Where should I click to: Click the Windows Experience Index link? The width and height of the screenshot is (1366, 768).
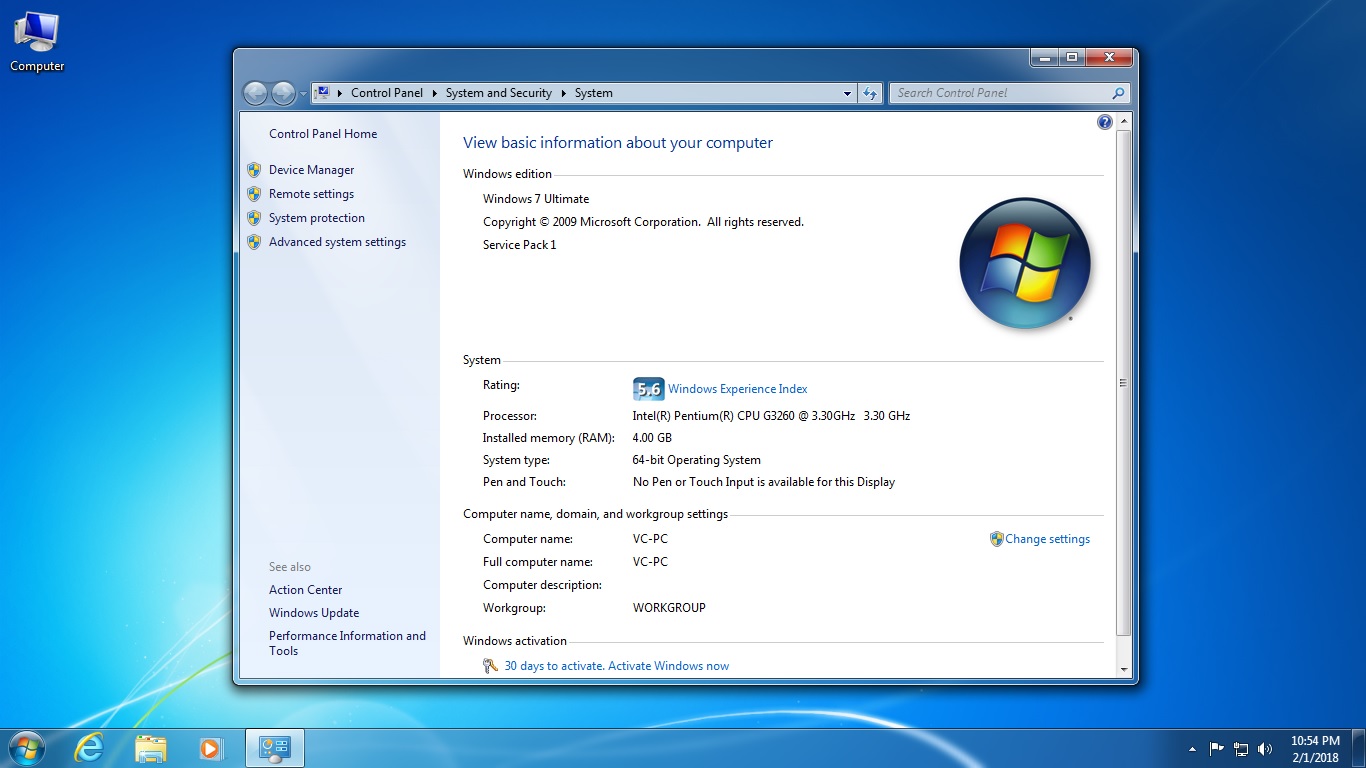(737, 389)
